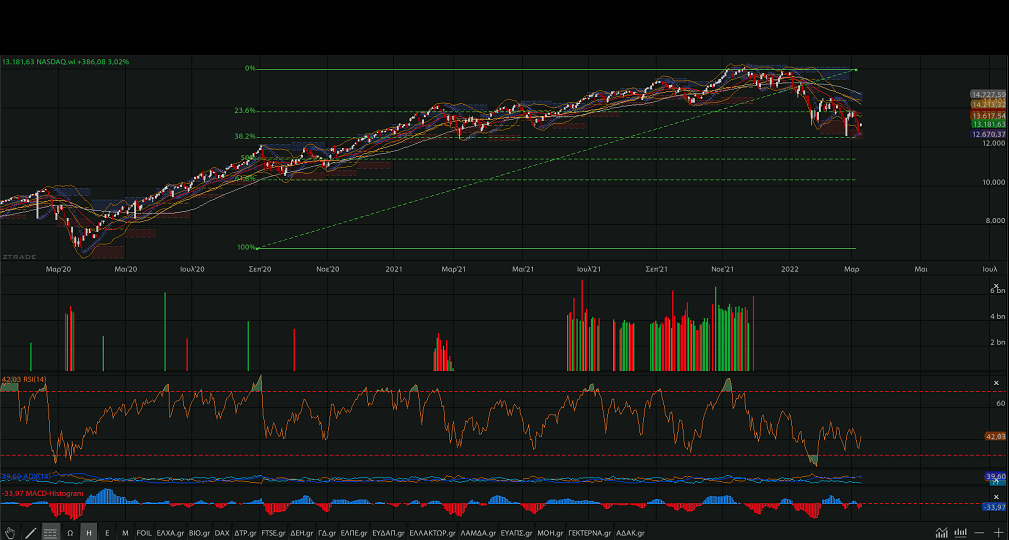
Task: Zoom out with the minus icon
Action: (979, 533)
